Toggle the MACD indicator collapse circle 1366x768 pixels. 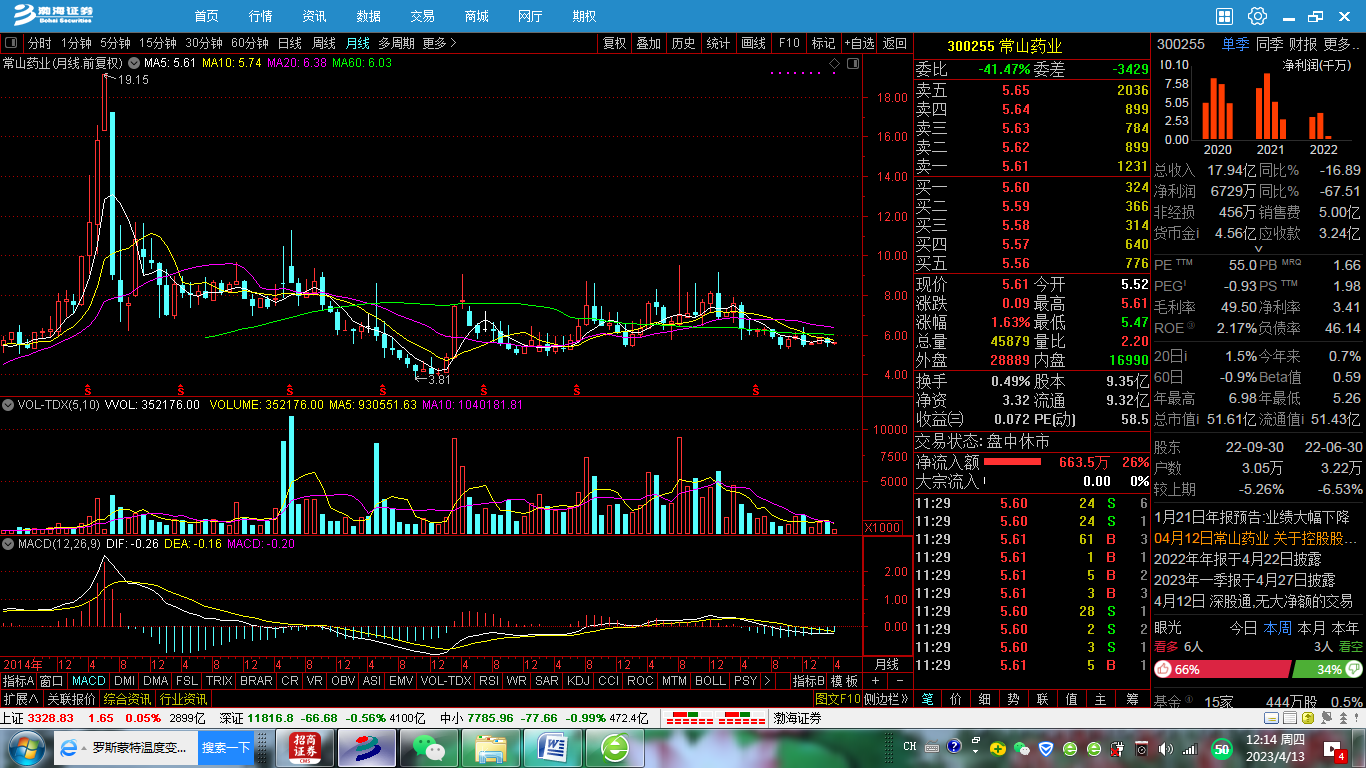point(9,544)
